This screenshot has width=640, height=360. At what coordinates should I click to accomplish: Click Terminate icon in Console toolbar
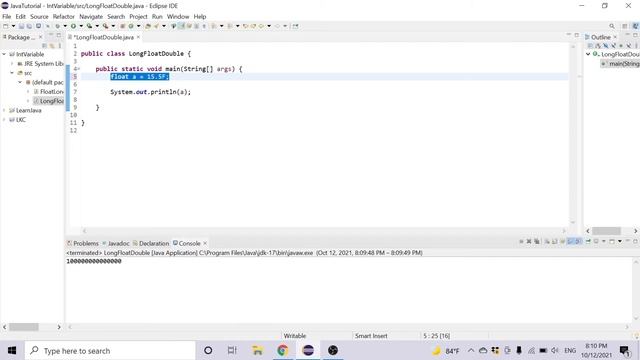click(x=521, y=242)
